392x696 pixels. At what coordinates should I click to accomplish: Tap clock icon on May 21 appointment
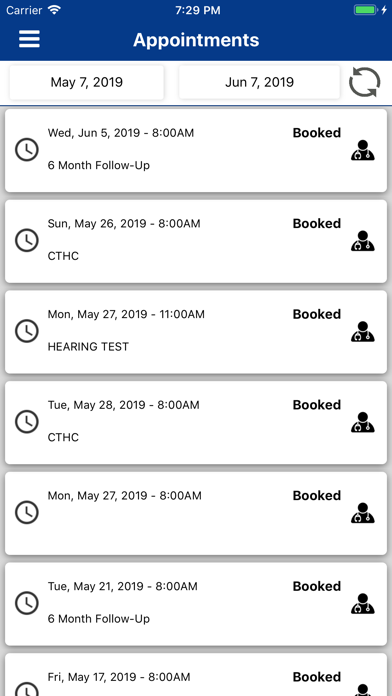(27, 603)
